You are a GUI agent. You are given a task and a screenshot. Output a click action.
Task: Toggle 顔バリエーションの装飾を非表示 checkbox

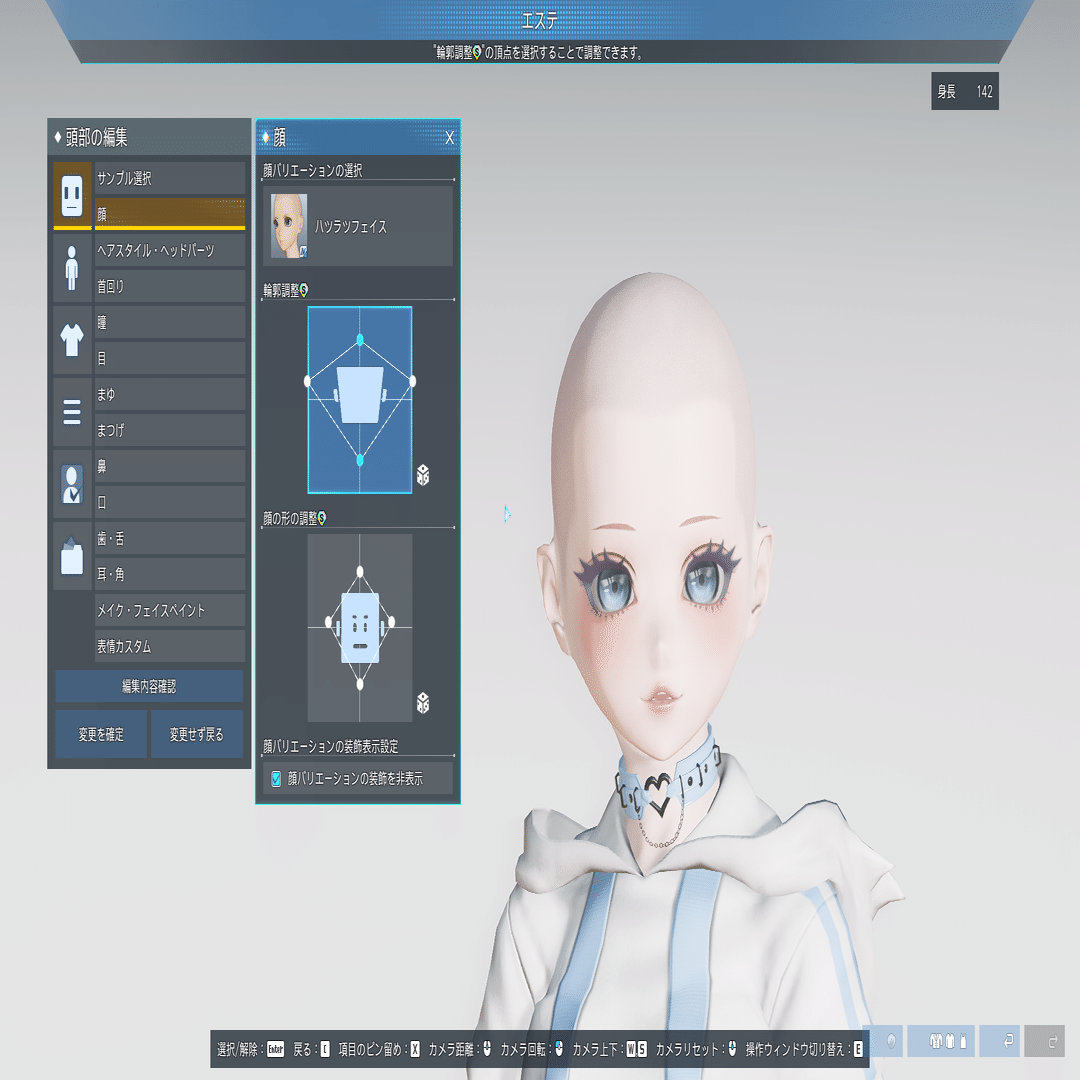(276, 779)
